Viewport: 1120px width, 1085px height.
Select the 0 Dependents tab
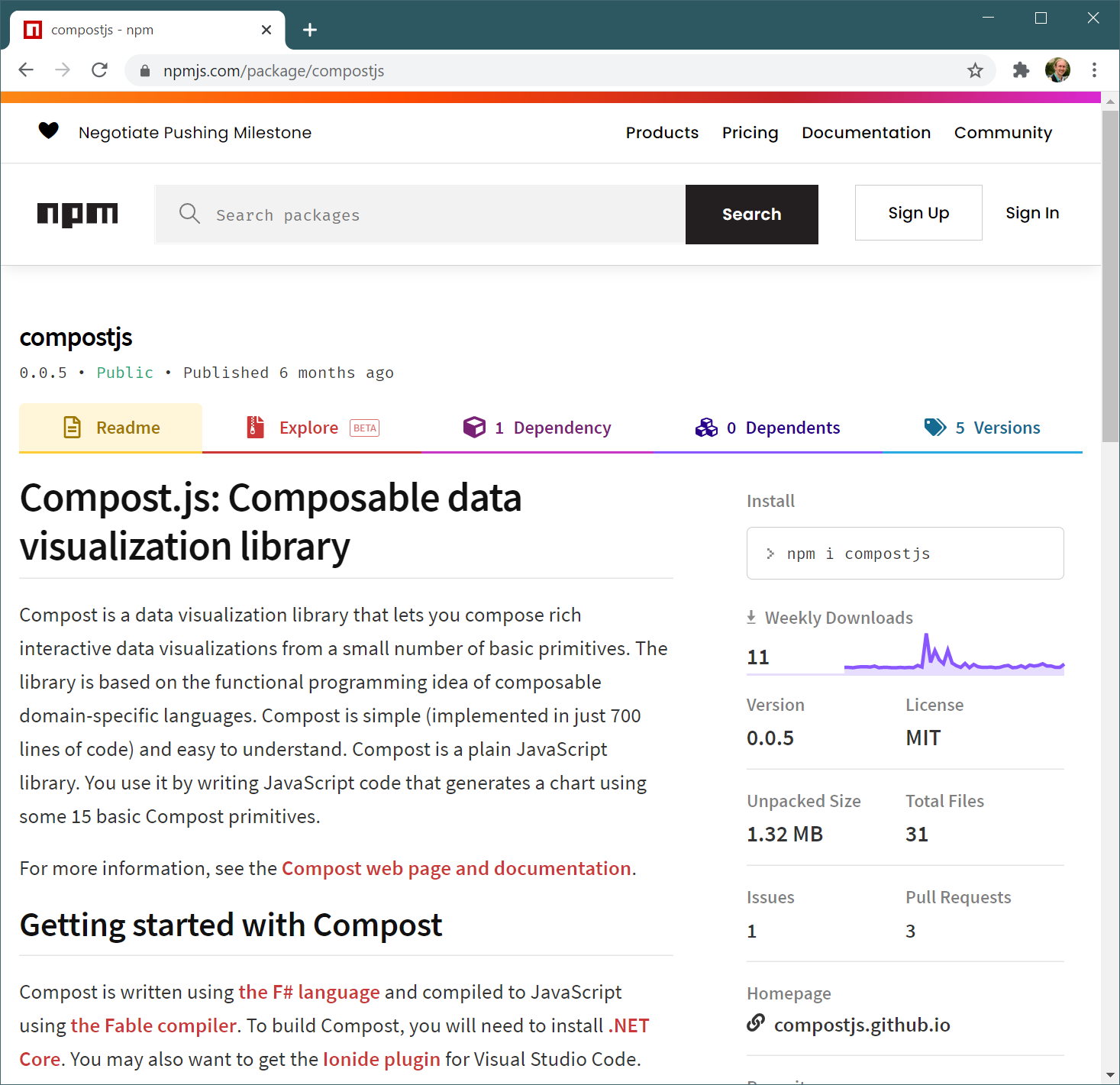point(767,428)
